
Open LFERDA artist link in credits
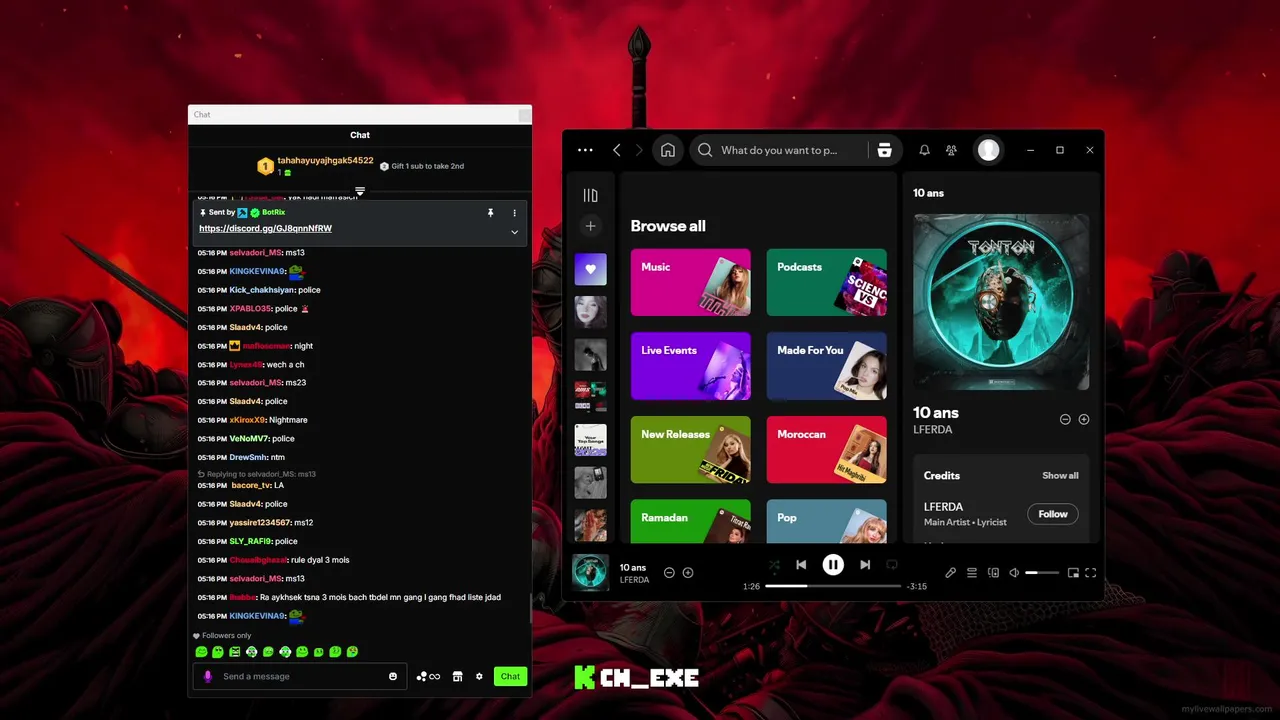tap(943, 507)
